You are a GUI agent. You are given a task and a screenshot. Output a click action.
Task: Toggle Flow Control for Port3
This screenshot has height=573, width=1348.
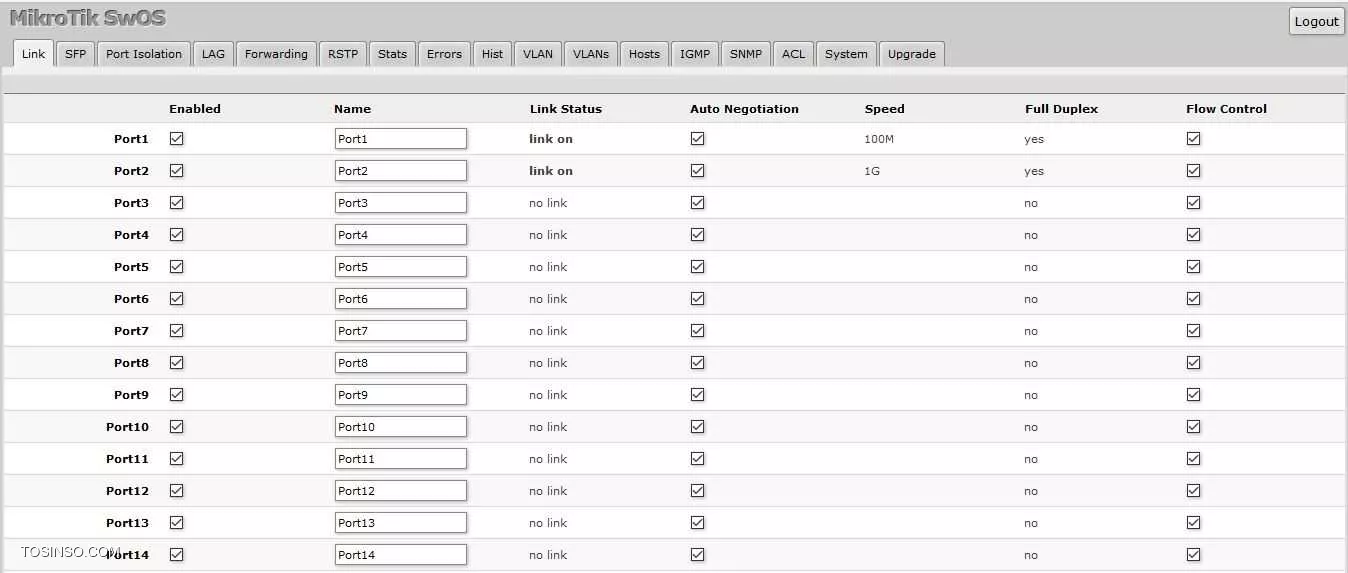(x=1193, y=203)
